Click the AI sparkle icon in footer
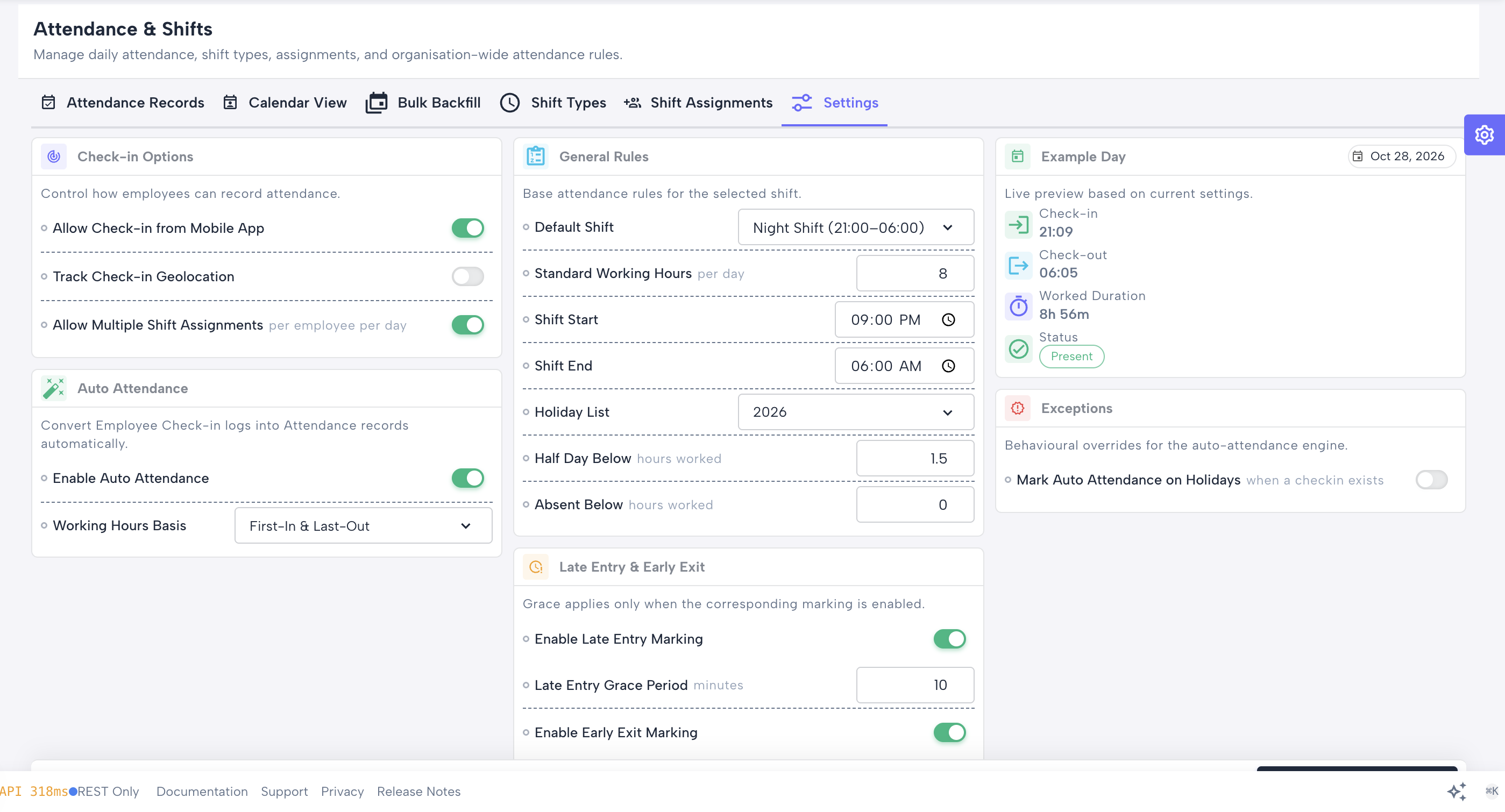Screen dimensions: 1505x812 [x=1457, y=792]
